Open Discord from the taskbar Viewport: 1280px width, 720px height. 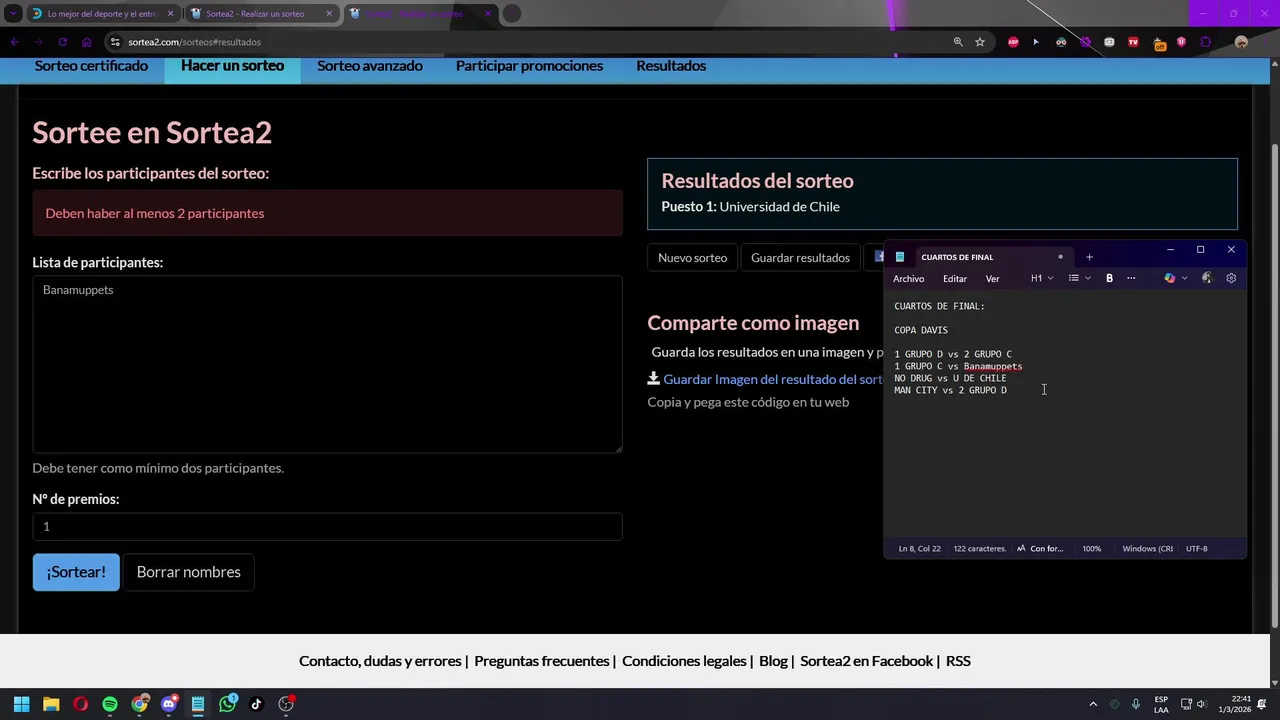169,704
